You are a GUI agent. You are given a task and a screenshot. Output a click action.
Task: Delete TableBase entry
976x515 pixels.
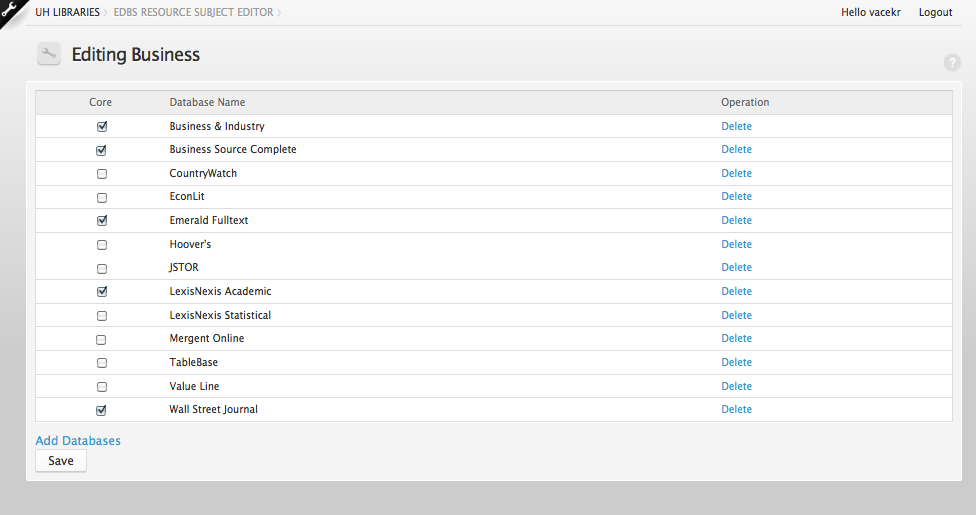pyautogui.click(x=736, y=362)
